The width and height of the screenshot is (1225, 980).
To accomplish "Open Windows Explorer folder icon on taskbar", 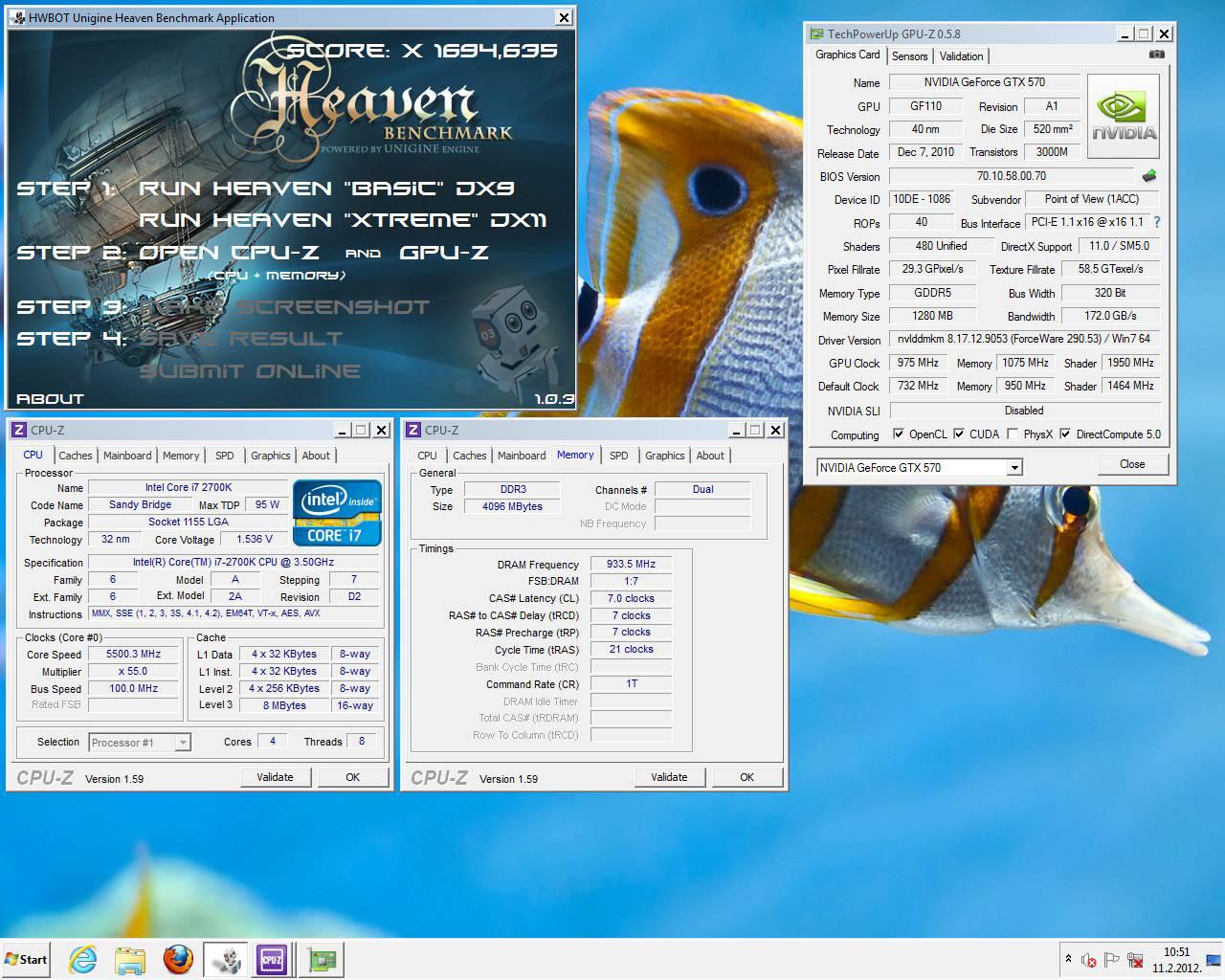I will (130, 960).
